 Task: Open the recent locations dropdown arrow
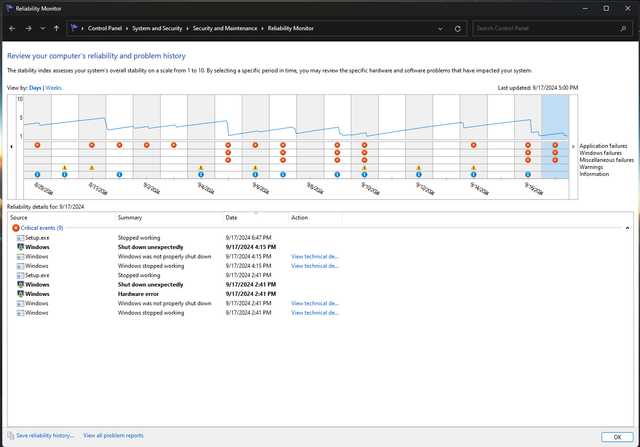tap(42, 28)
